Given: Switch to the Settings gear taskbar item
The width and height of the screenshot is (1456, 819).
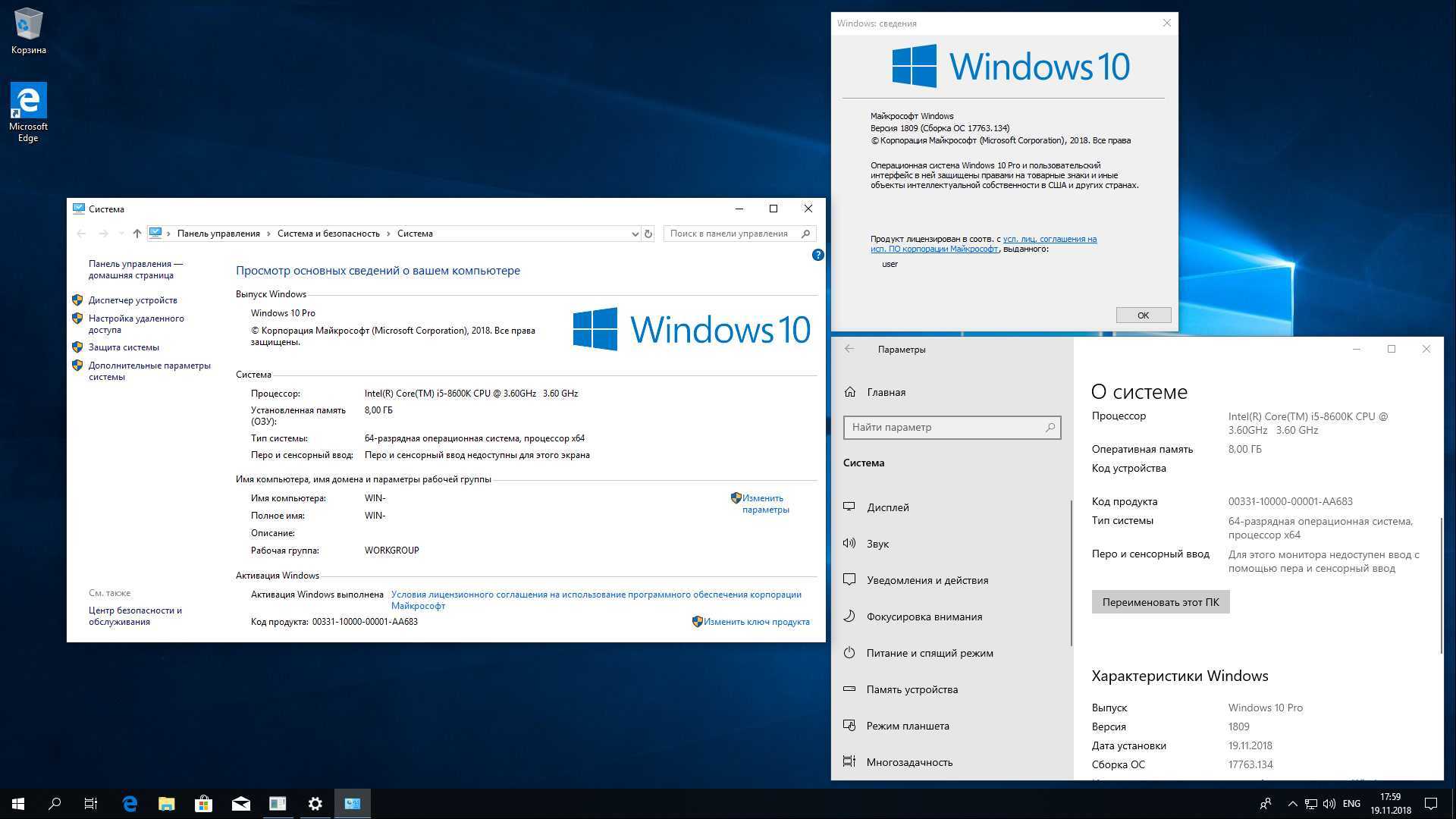Looking at the screenshot, I should coord(315,804).
